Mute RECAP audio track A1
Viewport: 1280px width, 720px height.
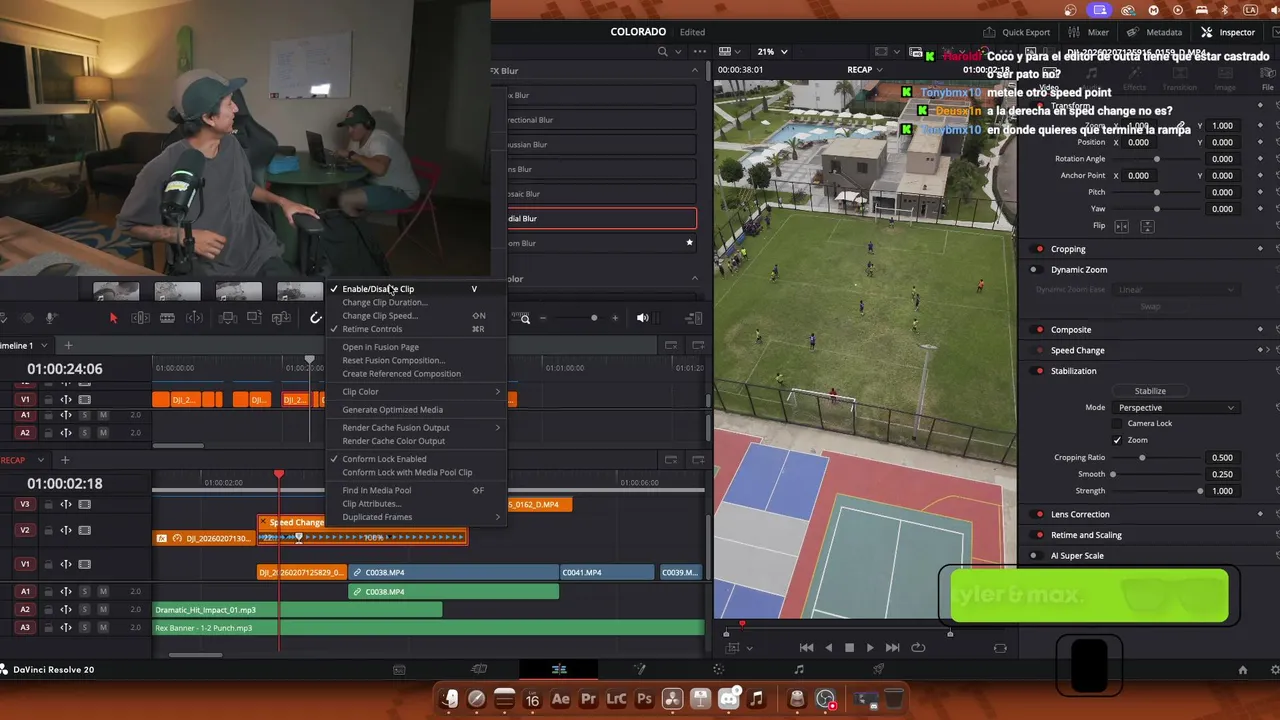[103, 591]
